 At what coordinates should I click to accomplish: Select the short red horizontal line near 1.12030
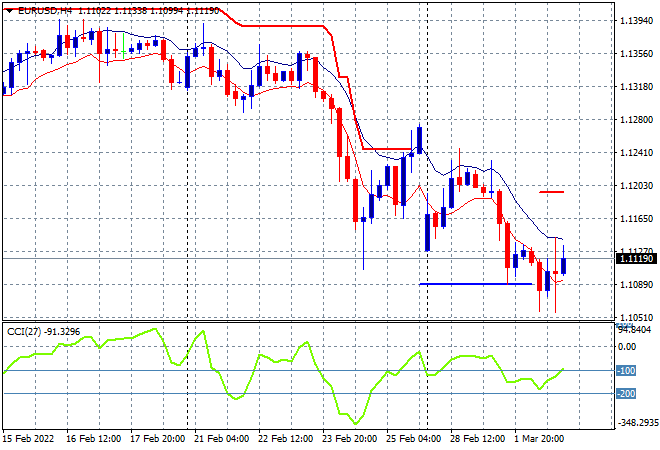tap(551, 192)
